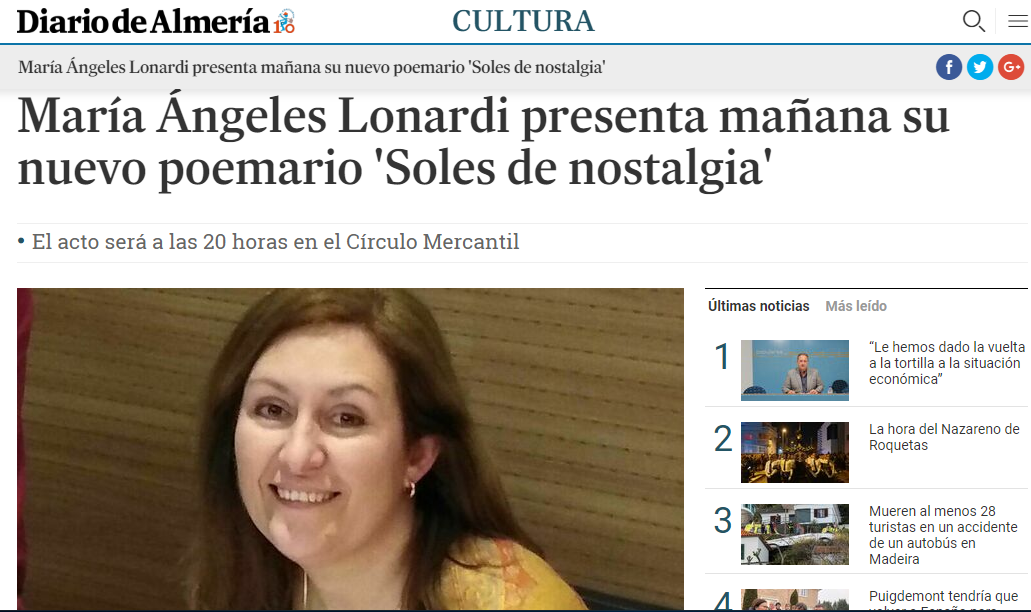Share article on Facebook

[x=949, y=67]
